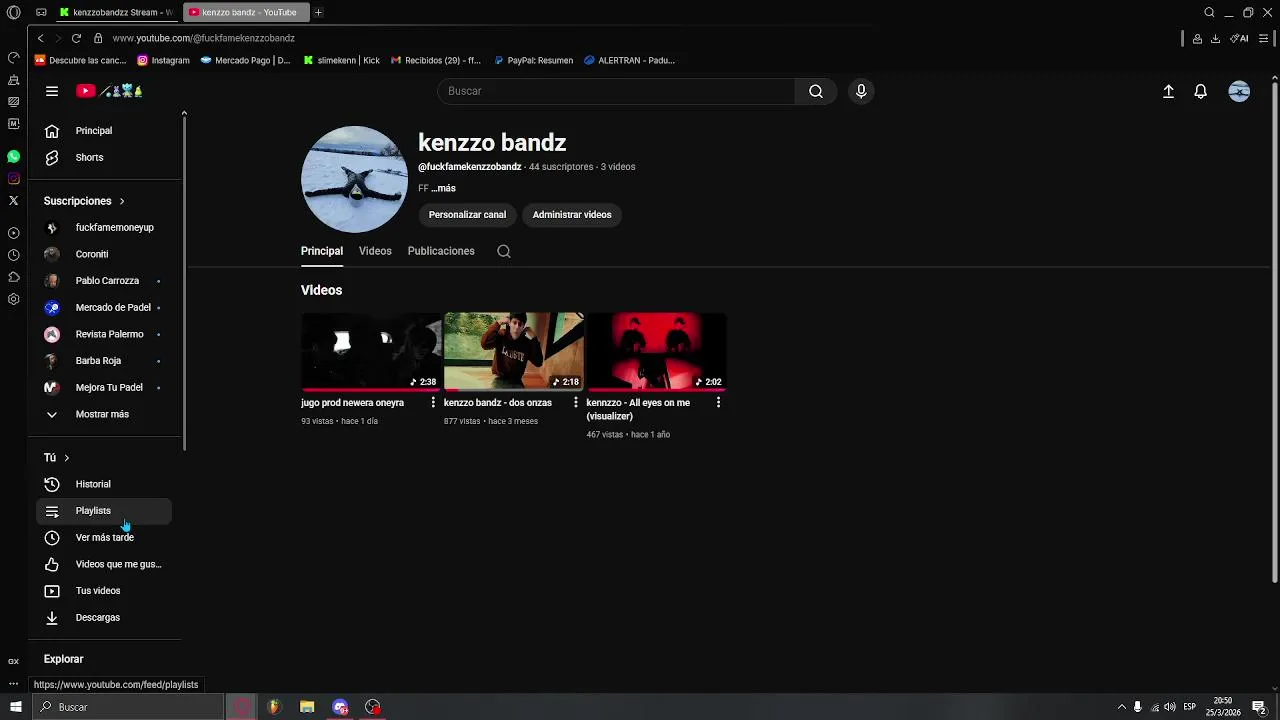
Task: Click Personalizar canal button
Action: tap(467, 215)
